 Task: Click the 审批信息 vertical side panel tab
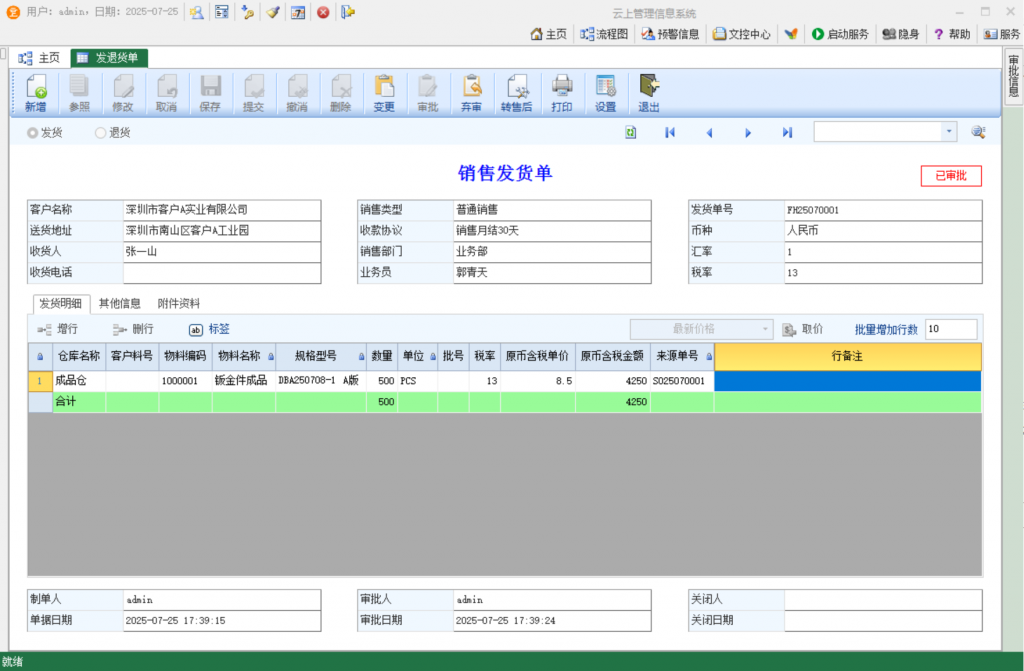tap(1013, 76)
